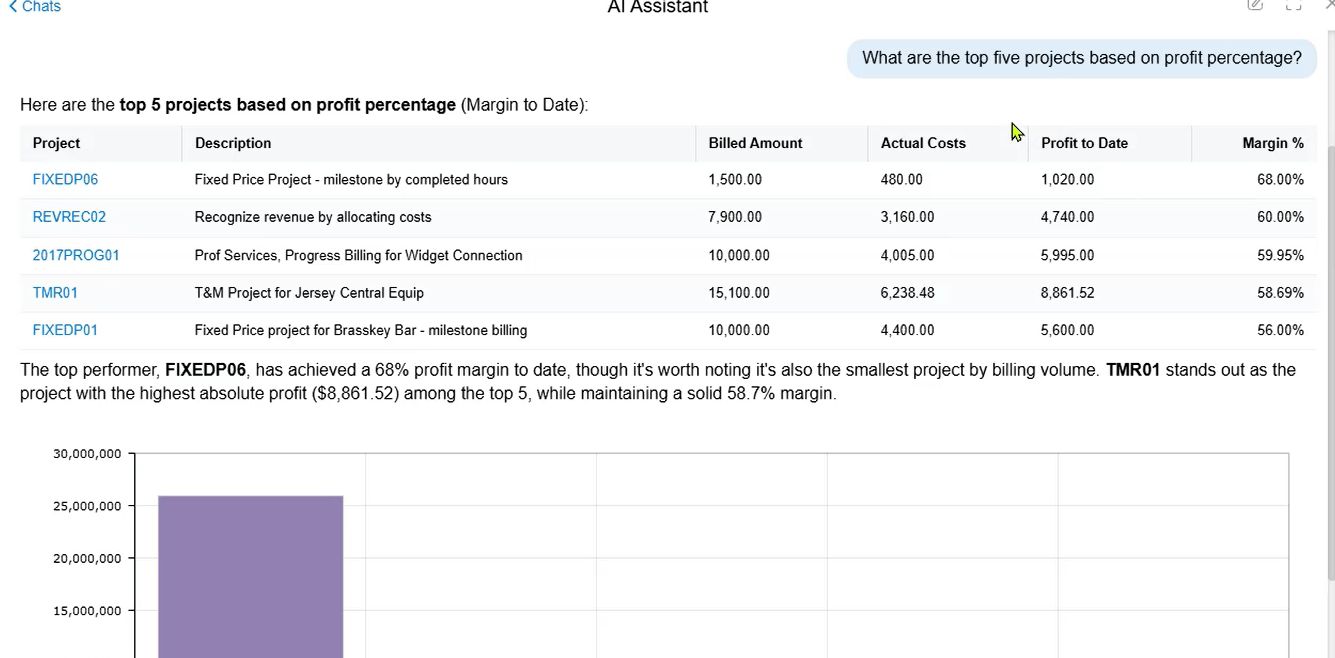1335x658 pixels.
Task: Click actual costs 4,400.00
Action: [907, 330]
